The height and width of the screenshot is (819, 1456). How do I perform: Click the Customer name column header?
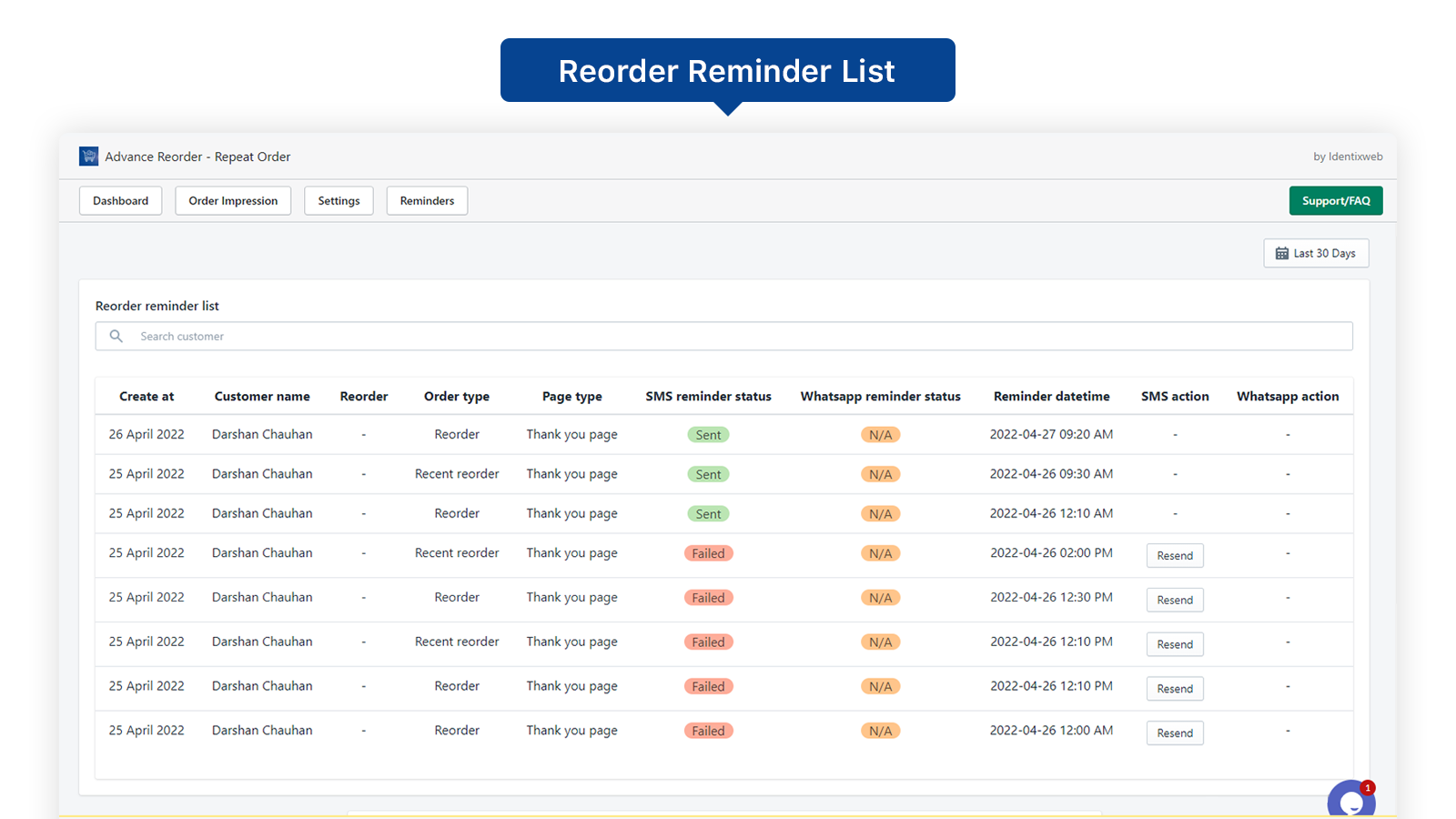(x=262, y=397)
